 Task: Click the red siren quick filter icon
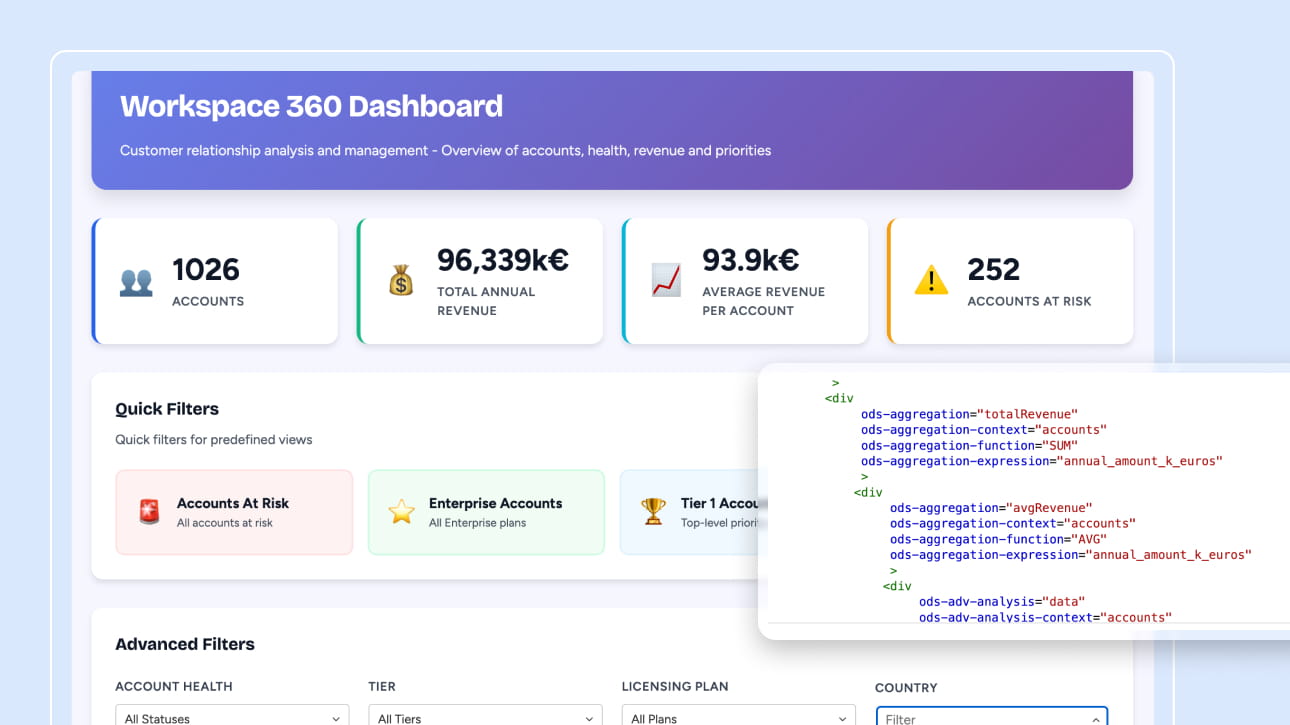coord(149,512)
